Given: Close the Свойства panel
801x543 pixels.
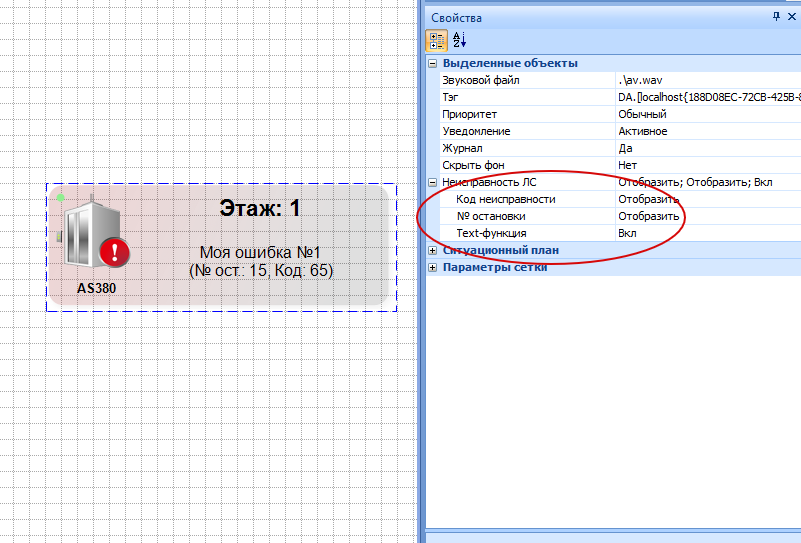Looking at the screenshot, I should pyautogui.click(x=792, y=17).
